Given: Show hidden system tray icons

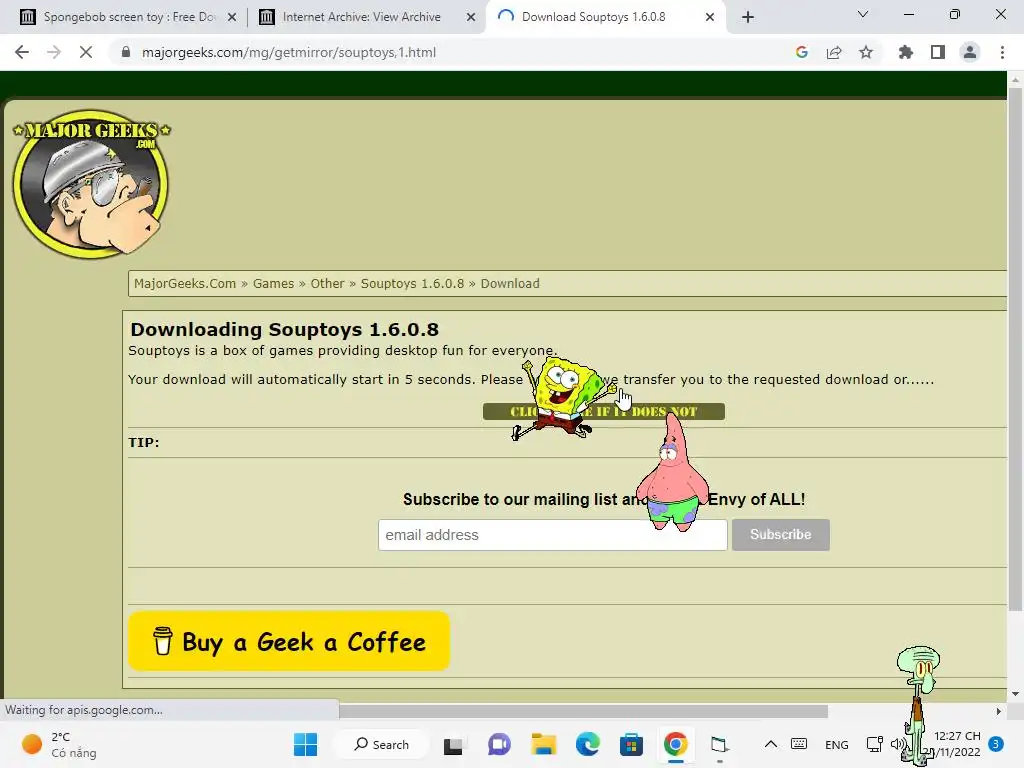Looking at the screenshot, I should coord(771,744).
